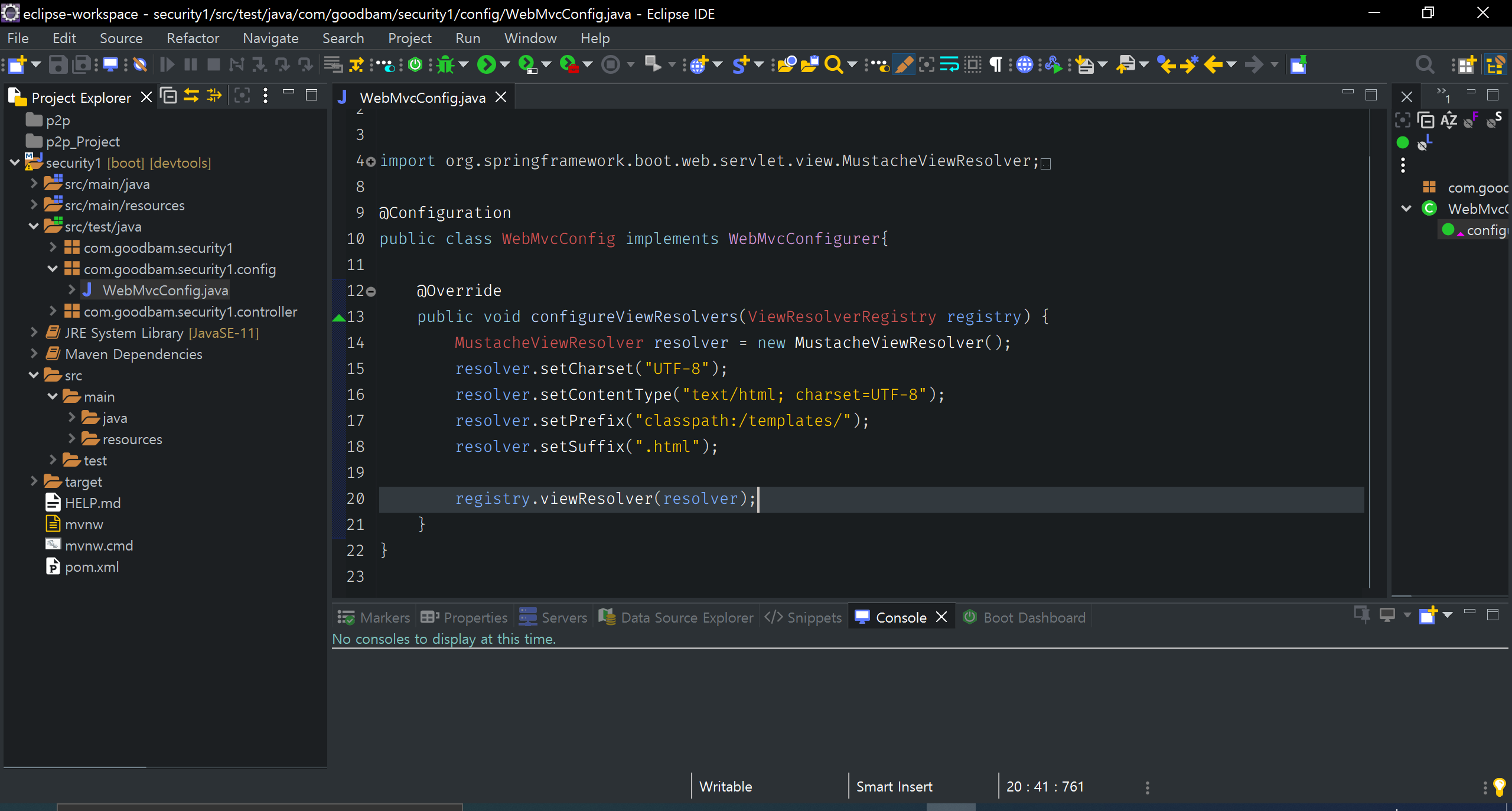This screenshot has width=1512, height=811.
Task: Click the green Run launch button
Action: point(487,64)
